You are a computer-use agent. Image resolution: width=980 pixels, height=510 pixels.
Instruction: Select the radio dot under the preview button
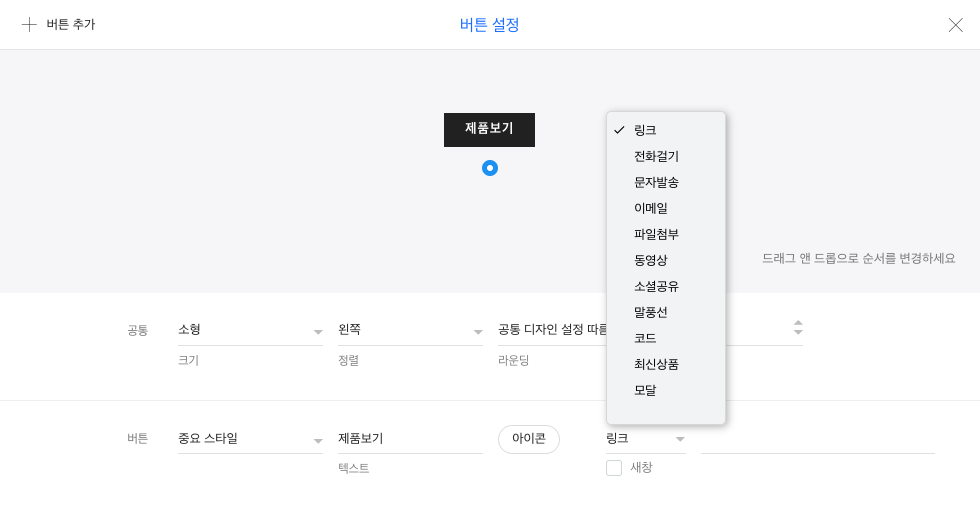[x=489, y=168]
